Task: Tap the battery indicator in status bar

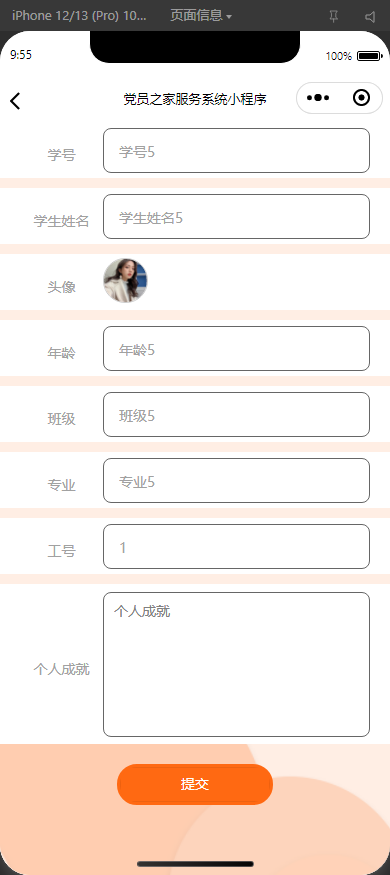Action: click(369, 56)
